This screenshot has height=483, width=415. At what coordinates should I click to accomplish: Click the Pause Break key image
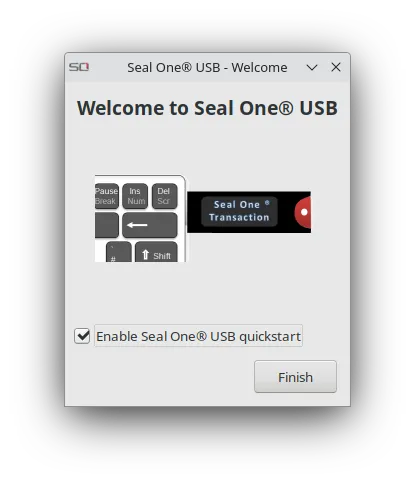click(x=107, y=196)
